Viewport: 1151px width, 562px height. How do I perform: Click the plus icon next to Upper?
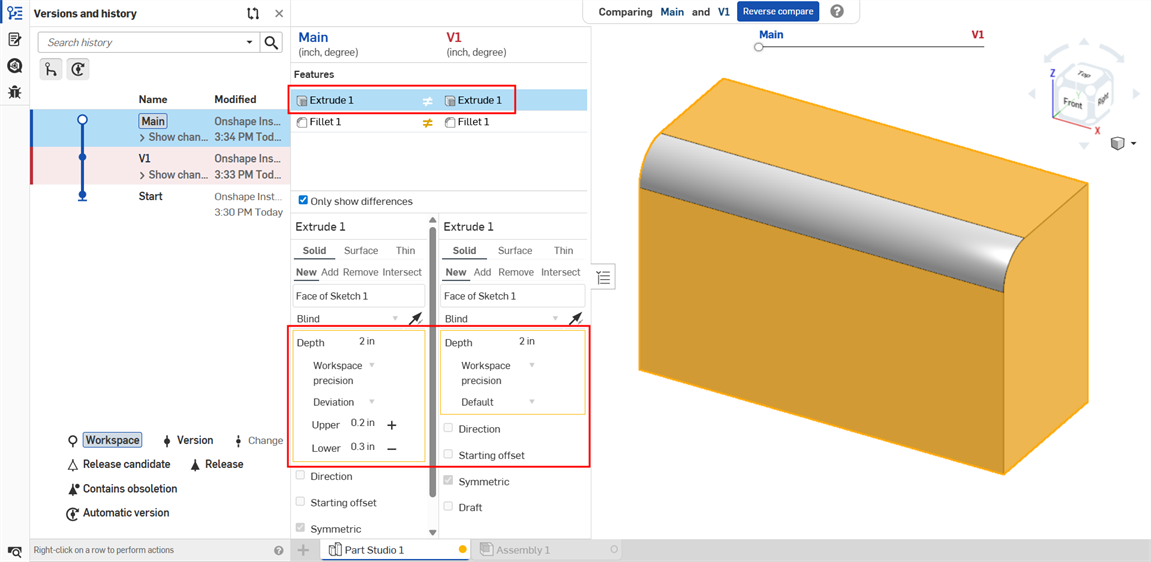point(392,425)
